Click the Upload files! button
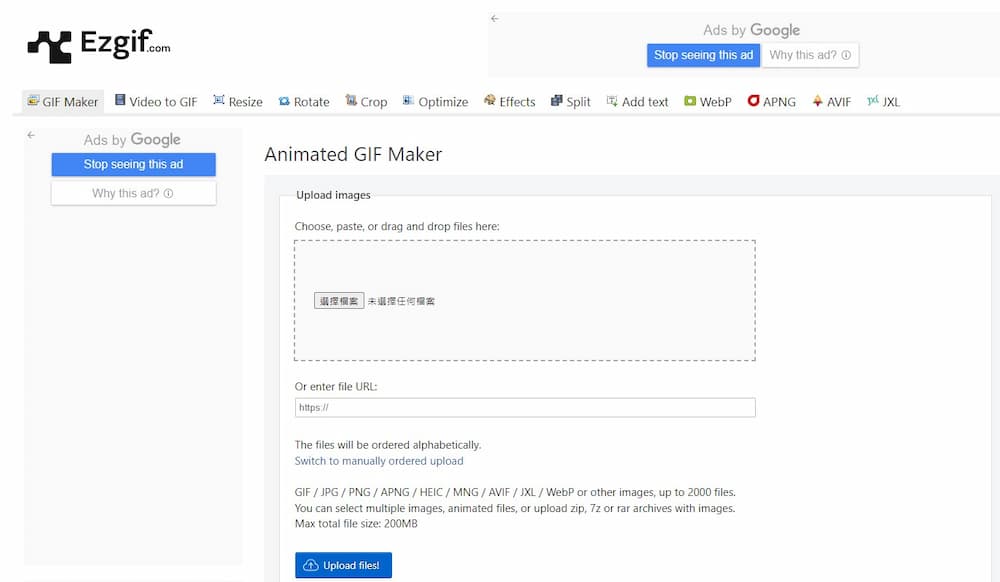1000x582 pixels. pyautogui.click(x=343, y=565)
